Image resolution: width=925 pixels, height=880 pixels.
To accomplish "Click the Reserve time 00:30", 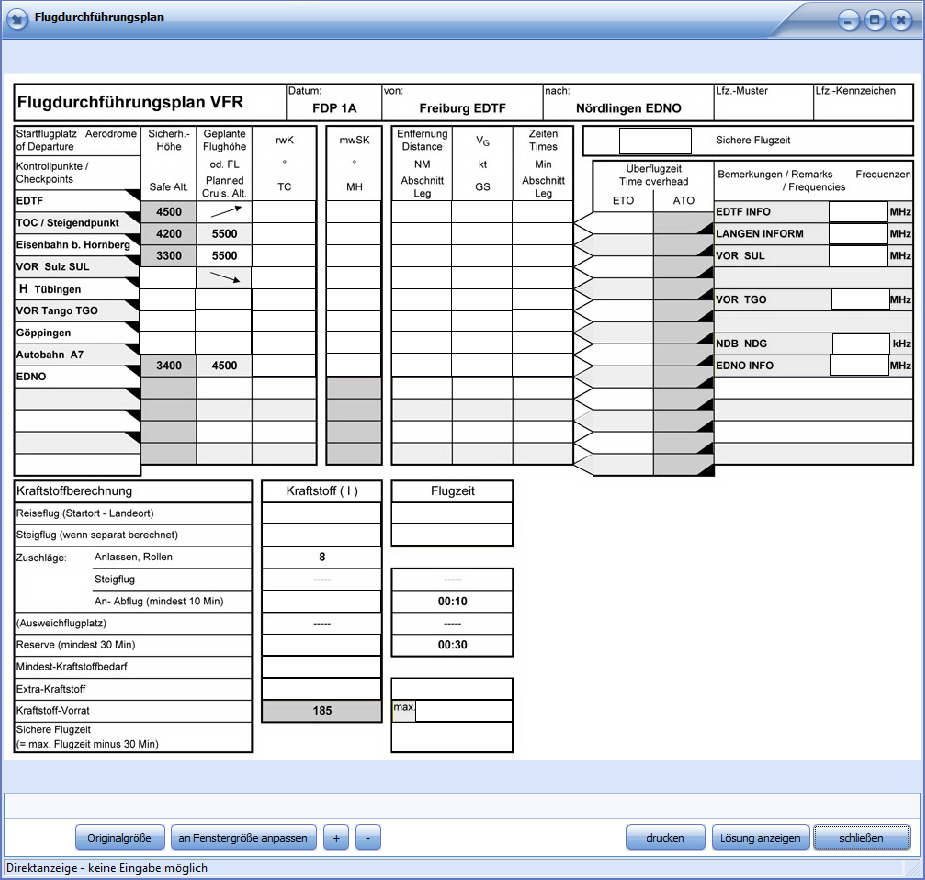I will (x=452, y=645).
